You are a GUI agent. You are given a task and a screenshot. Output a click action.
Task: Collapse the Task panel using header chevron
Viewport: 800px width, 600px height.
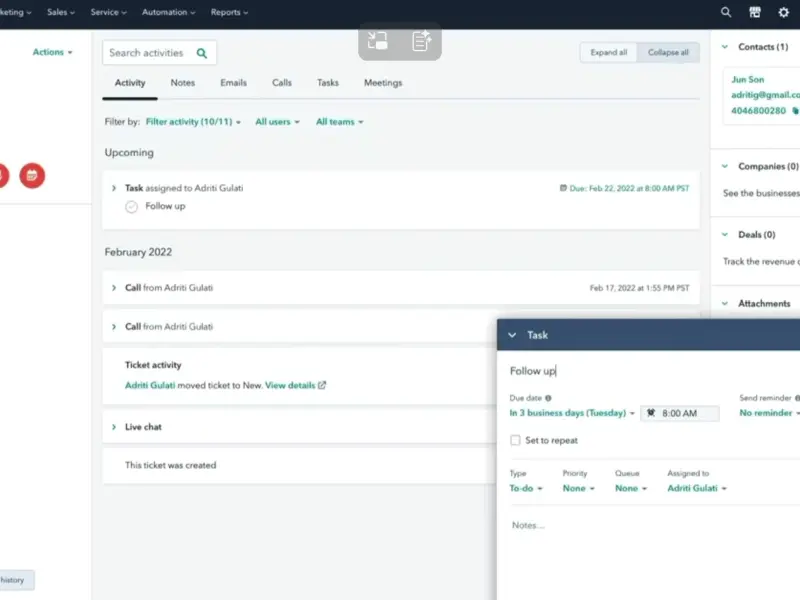pos(512,335)
